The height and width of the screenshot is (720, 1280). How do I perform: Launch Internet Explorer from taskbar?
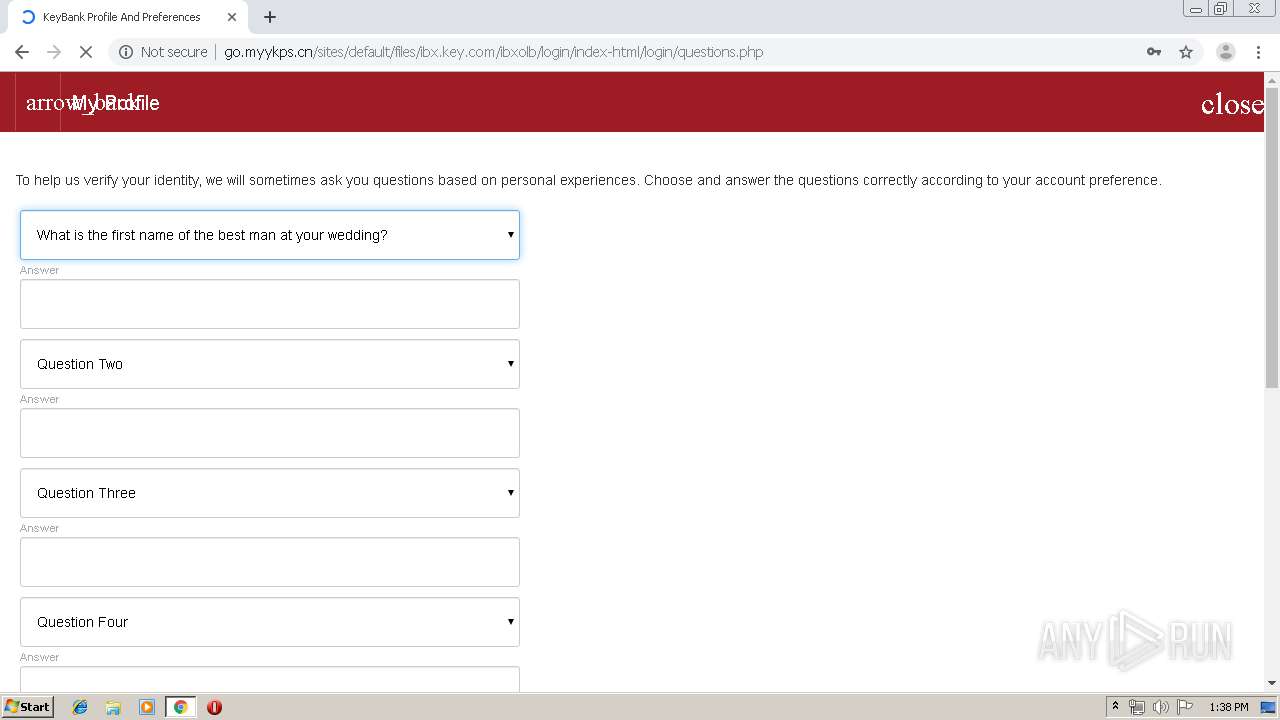(x=80, y=707)
